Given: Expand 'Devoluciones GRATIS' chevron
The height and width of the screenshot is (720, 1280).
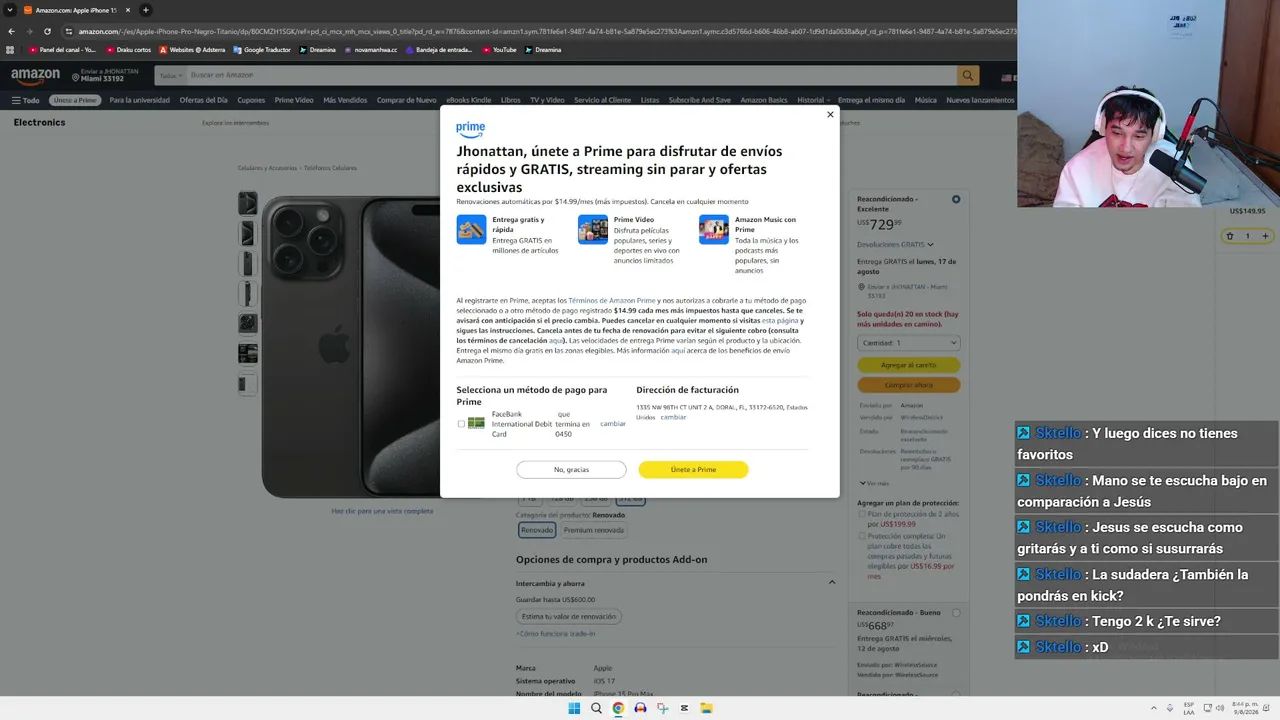Looking at the screenshot, I should click(930, 244).
